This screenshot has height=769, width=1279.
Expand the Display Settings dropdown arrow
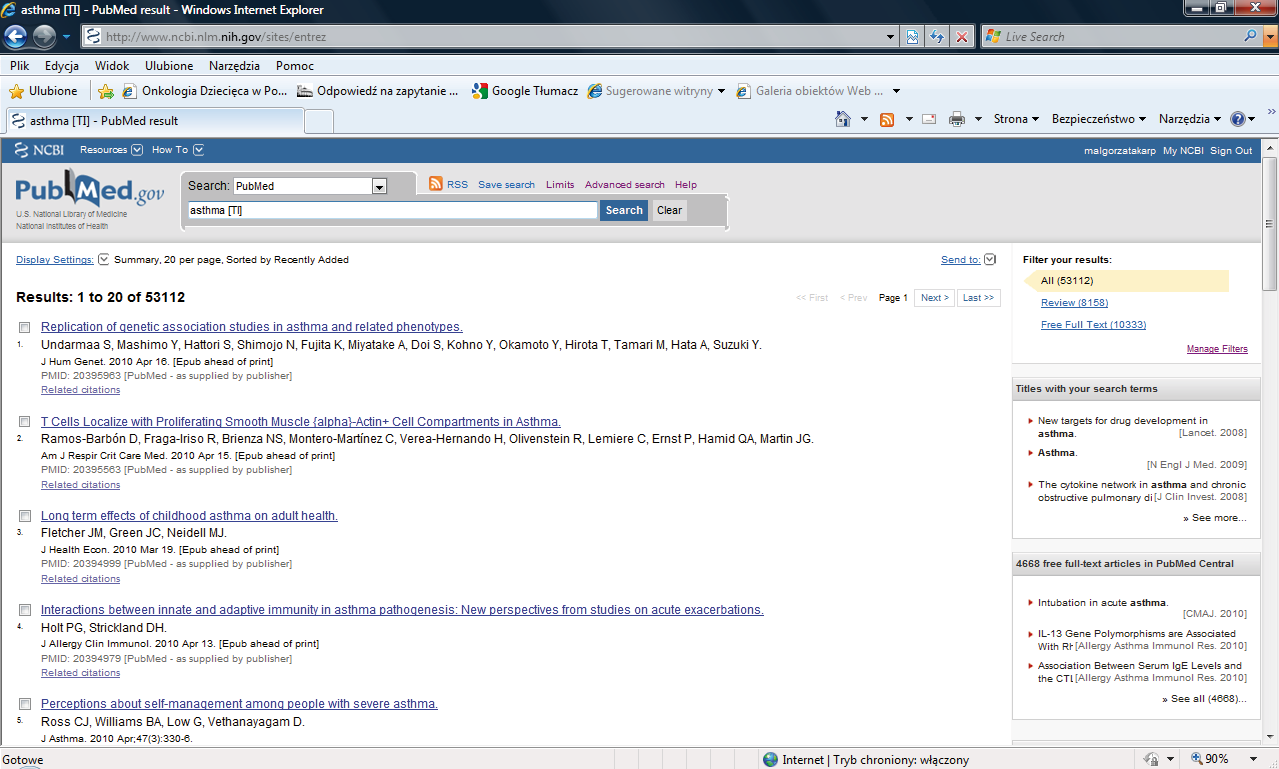104,260
